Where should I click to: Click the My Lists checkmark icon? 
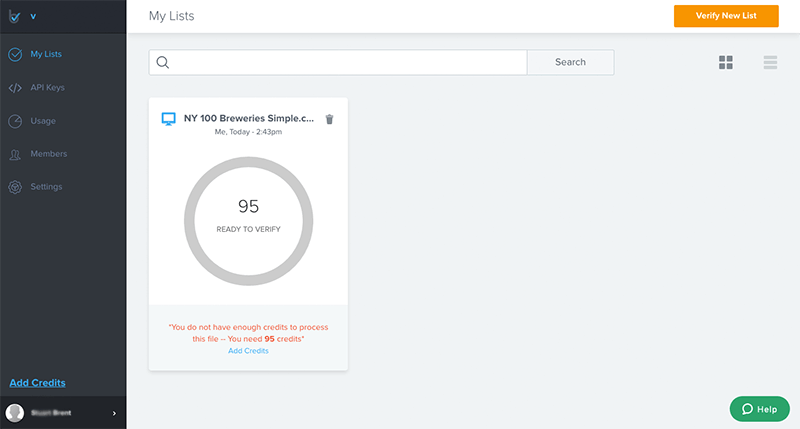pyautogui.click(x=15, y=54)
